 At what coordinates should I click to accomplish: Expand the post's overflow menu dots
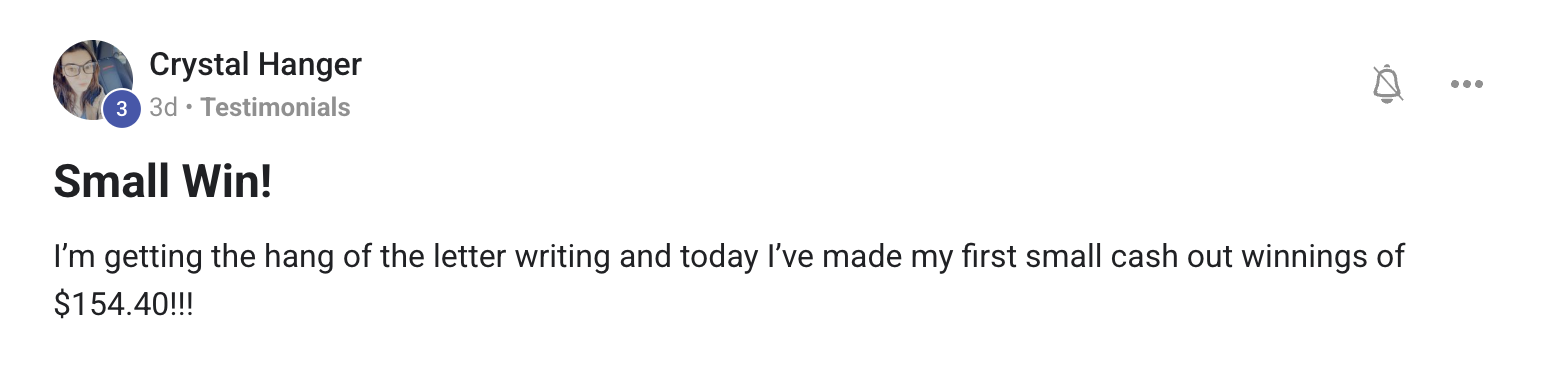tap(1466, 84)
